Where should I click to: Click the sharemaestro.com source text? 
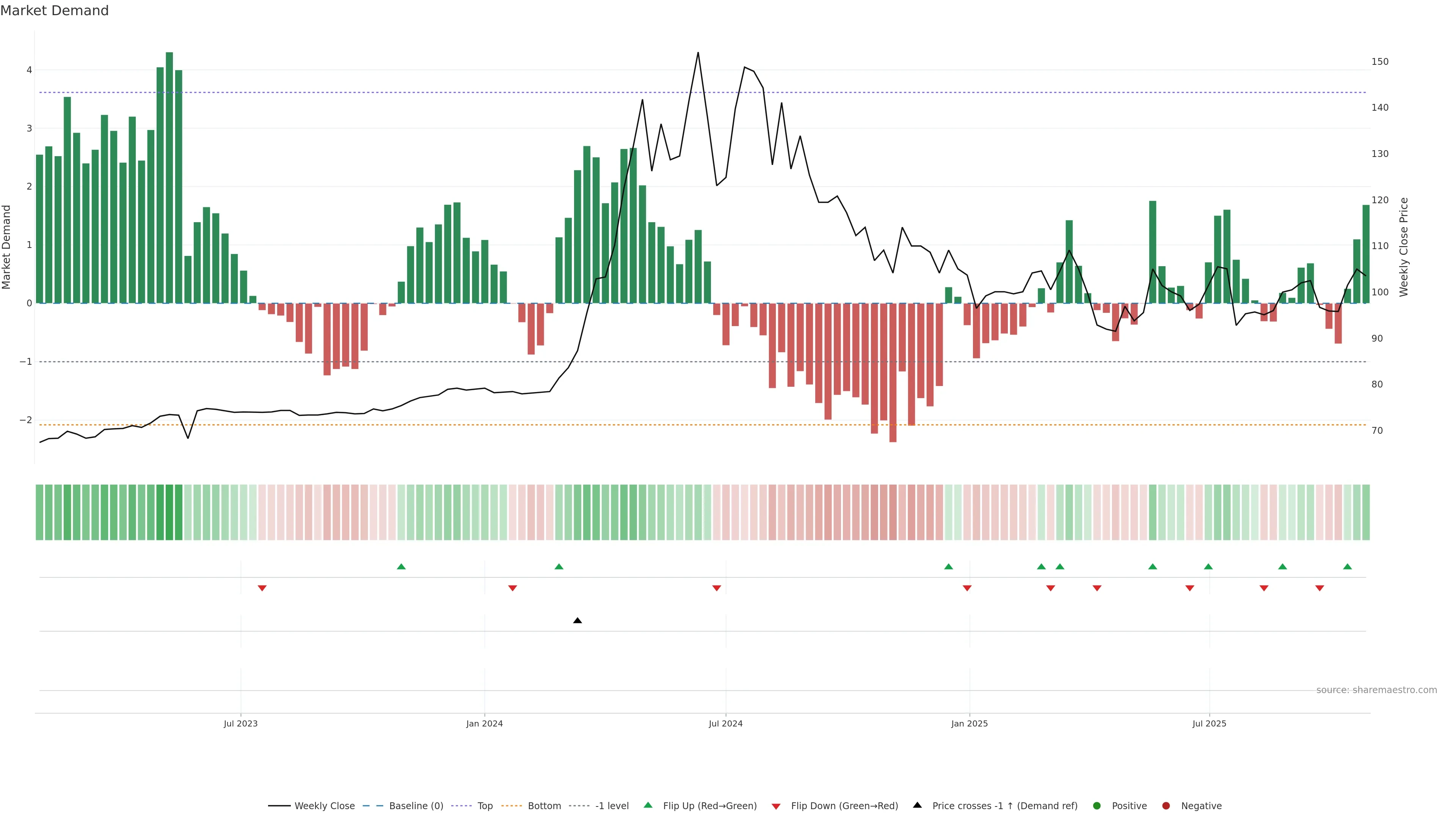point(1376,690)
